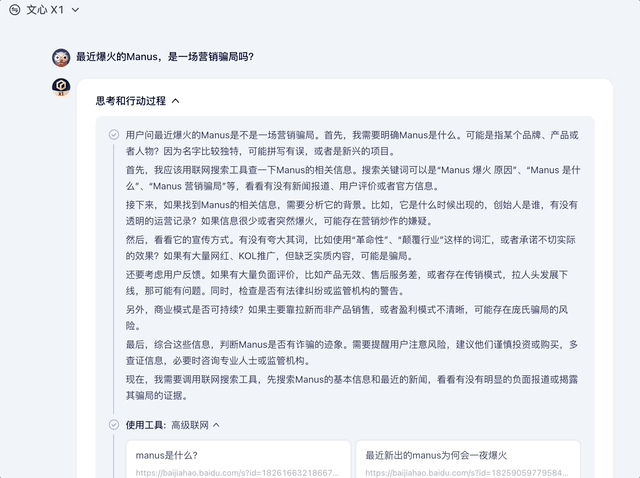Click the 思考和行动过程 heading
Viewport: 640px width, 478px height.
[x=131, y=101]
